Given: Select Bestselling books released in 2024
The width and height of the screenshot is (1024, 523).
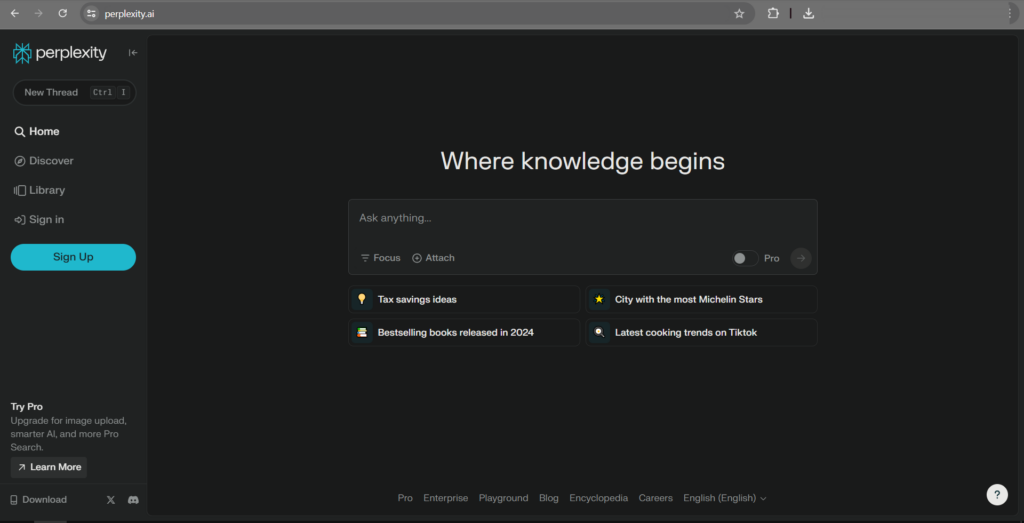Looking at the screenshot, I should 464,332.
